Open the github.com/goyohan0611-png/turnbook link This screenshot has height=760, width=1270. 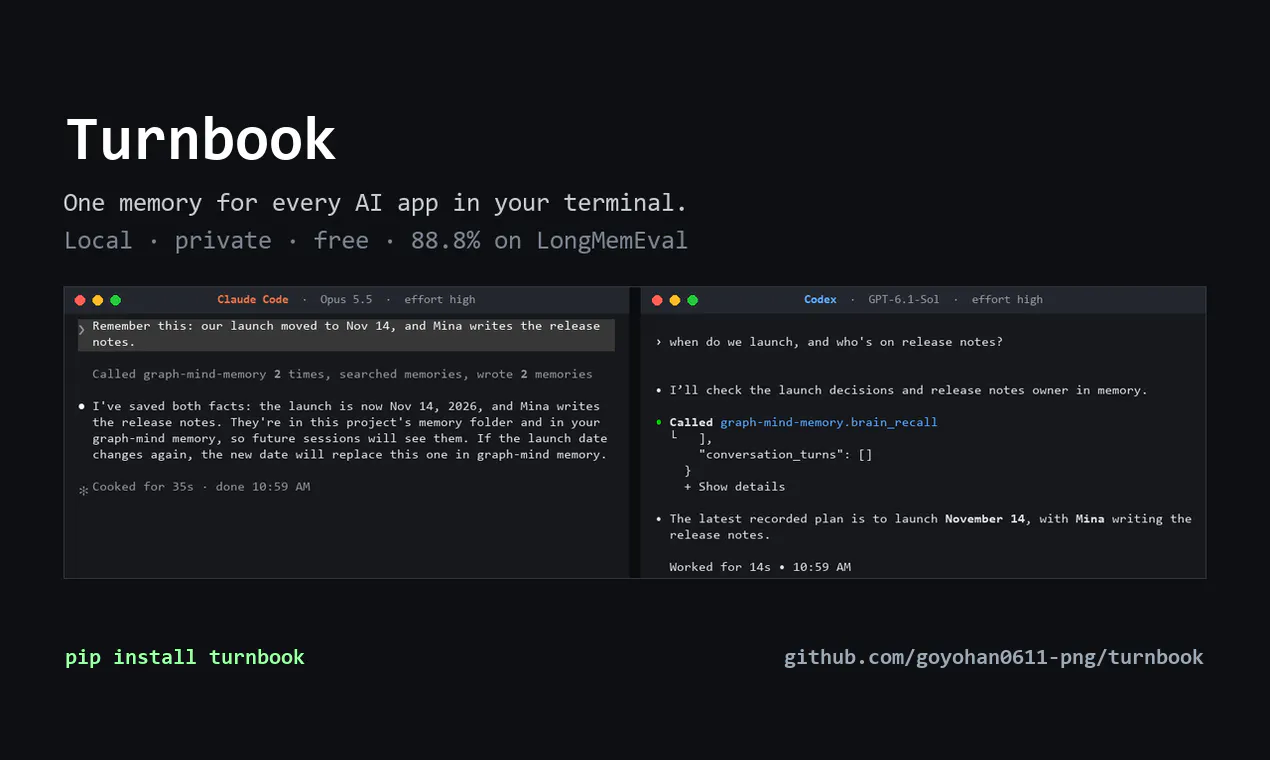pos(994,657)
